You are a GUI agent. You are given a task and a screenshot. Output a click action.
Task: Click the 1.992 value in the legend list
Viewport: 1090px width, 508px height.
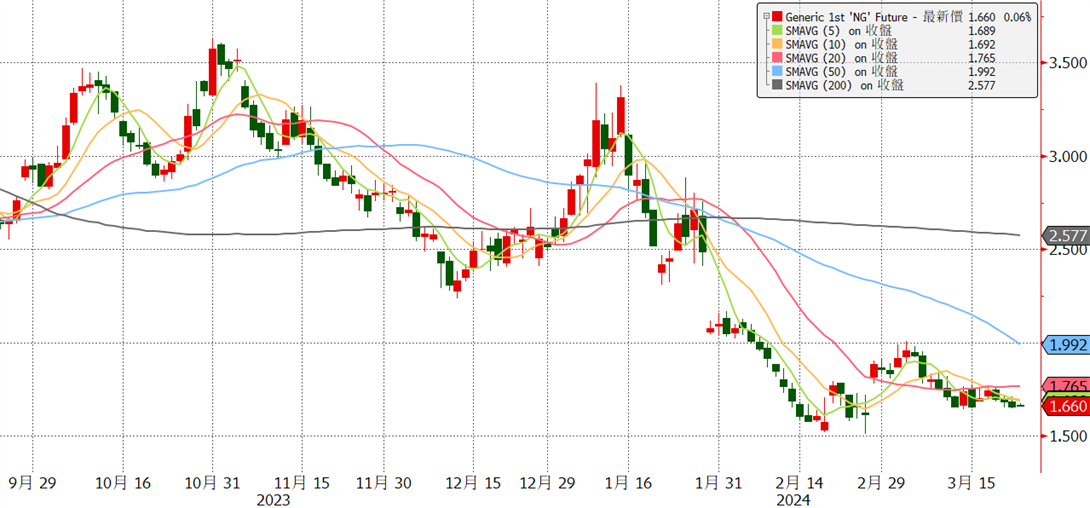click(981, 72)
